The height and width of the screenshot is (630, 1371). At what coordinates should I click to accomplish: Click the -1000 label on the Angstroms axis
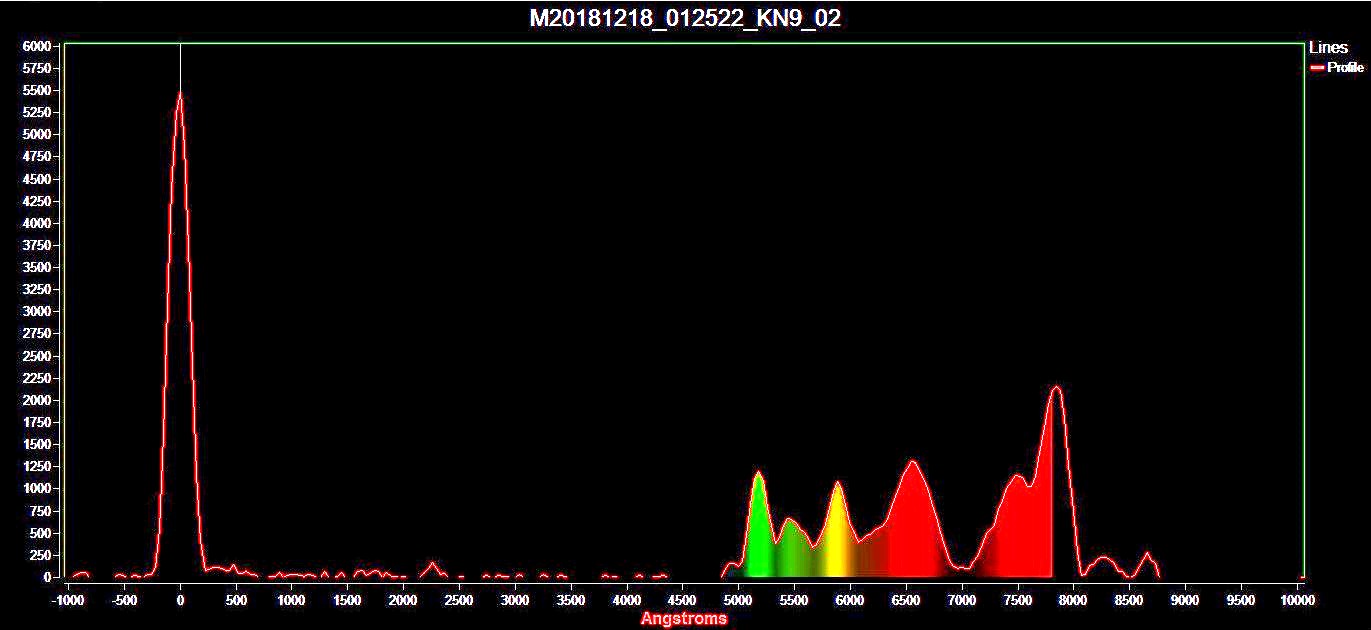pos(68,600)
